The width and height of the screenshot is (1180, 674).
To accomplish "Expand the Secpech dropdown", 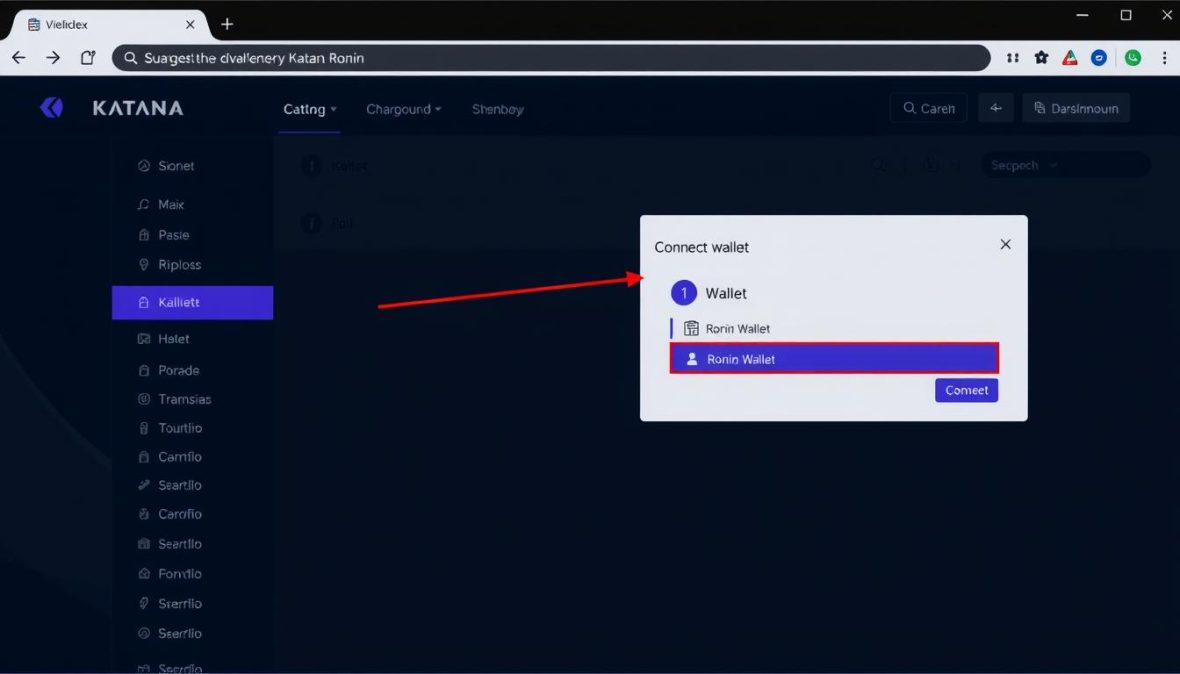I will pyautogui.click(x=1065, y=165).
